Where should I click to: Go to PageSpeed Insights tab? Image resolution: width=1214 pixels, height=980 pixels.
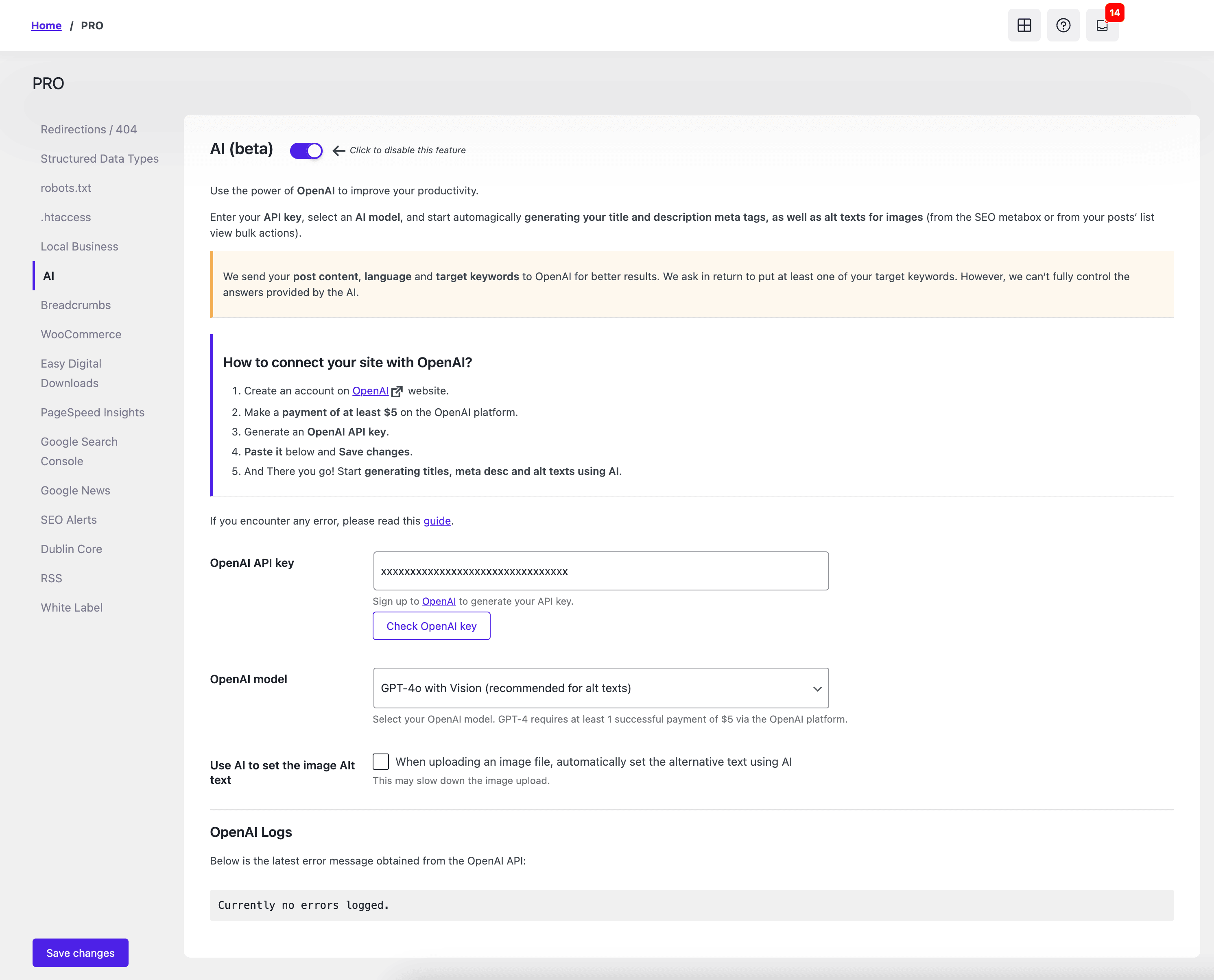point(93,413)
